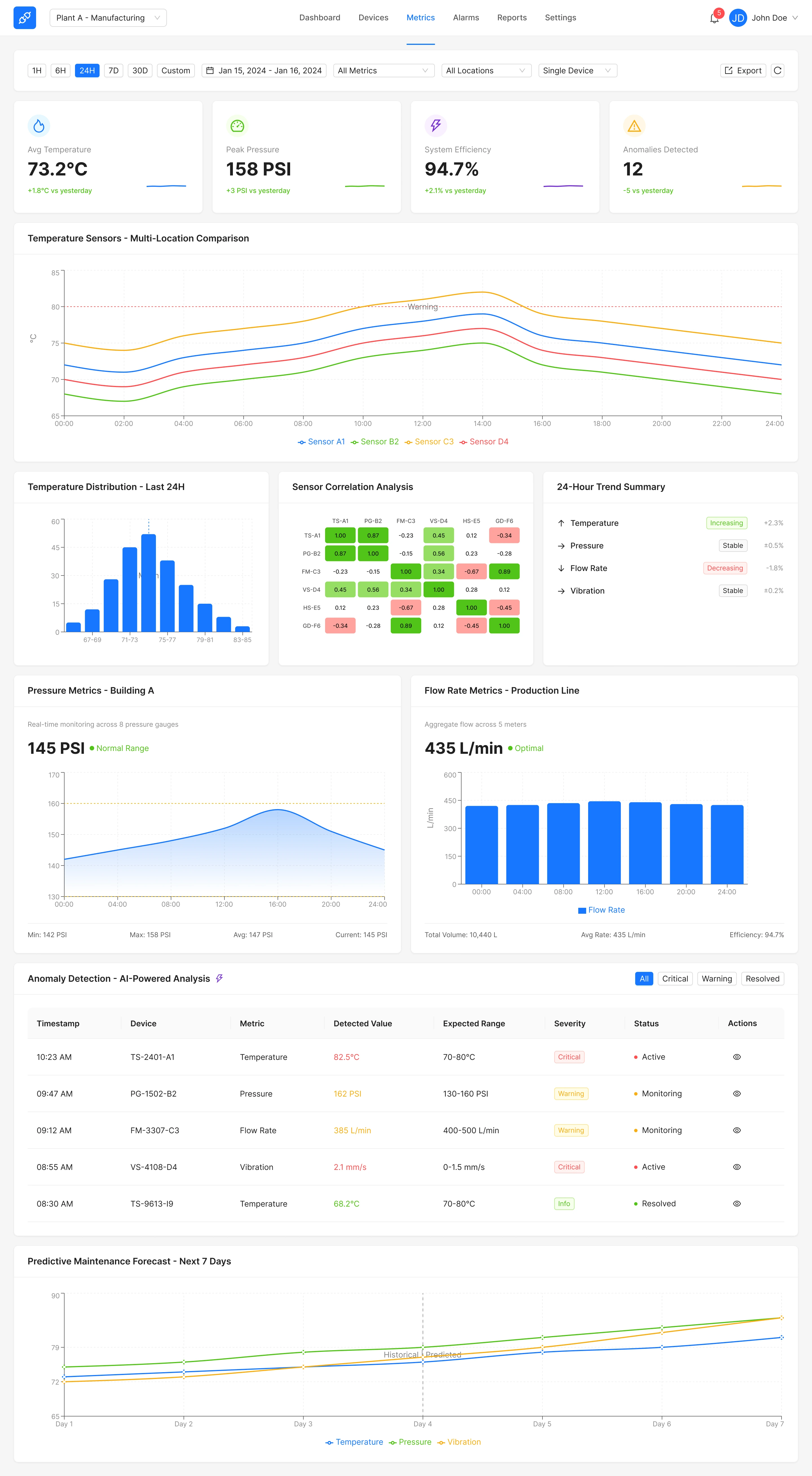This screenshot has width=812, height=1476.
Task: Click the Anomalies Detected warning triangle icon
Action: (634, 126)
